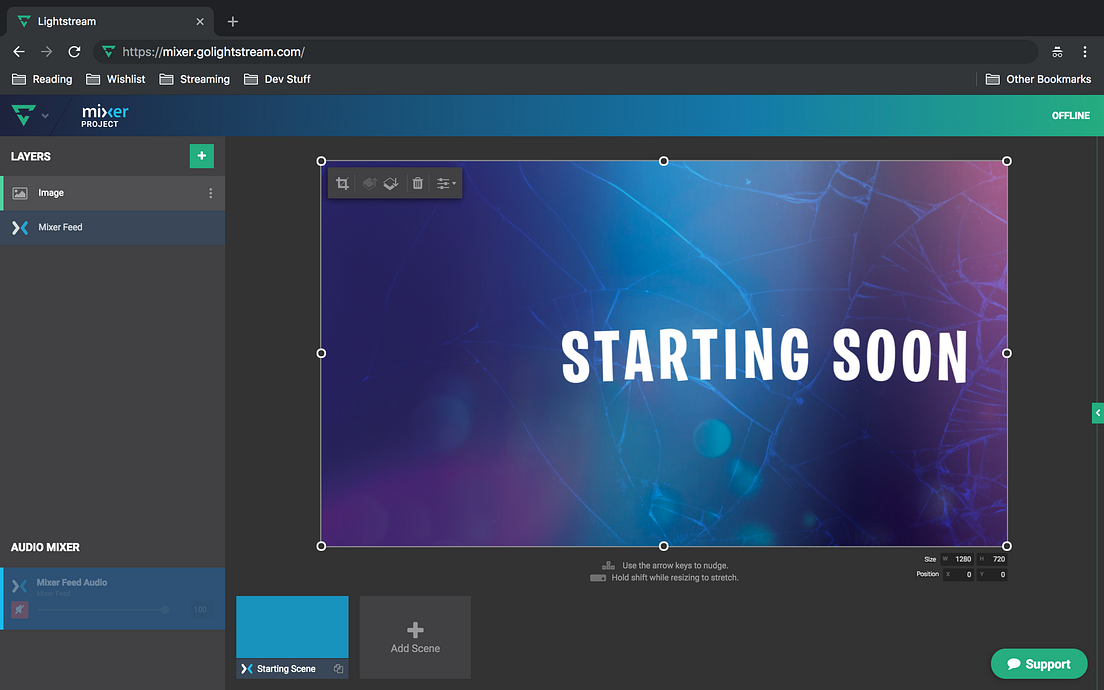Viewport: 1104px width, 690px height.
Task: Open the Streaming bookmarks folder
Action: (x=195, y=78)
